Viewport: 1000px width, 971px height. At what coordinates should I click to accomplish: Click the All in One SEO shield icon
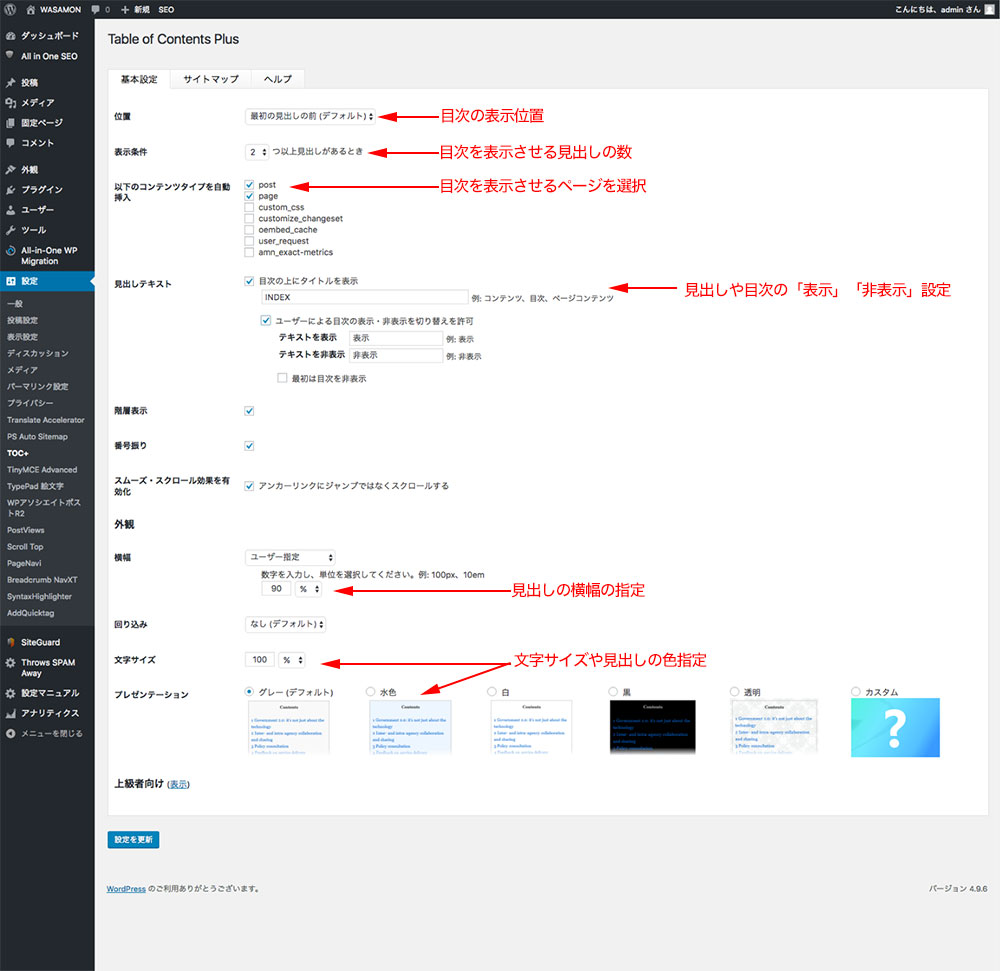(10, 55)
